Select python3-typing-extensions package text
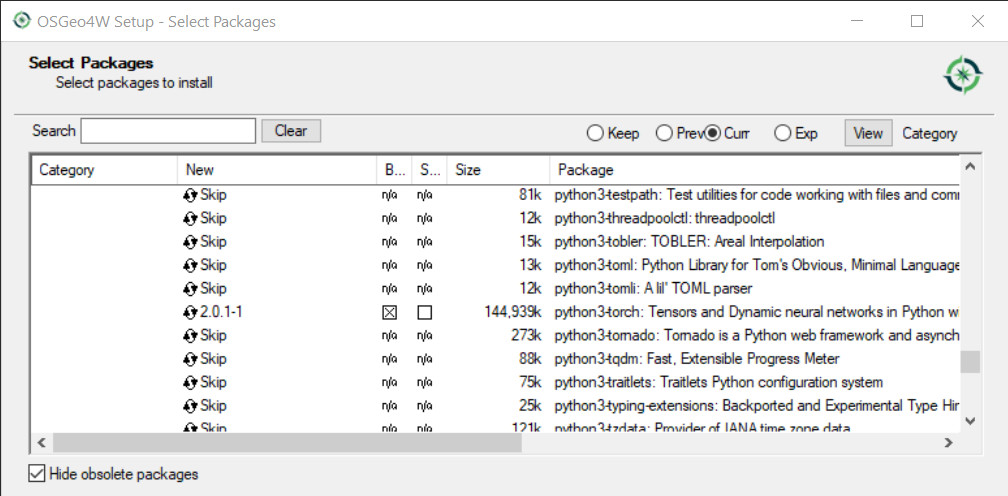Viewport: 1008px width, 496px height. (x=757, y=406)
